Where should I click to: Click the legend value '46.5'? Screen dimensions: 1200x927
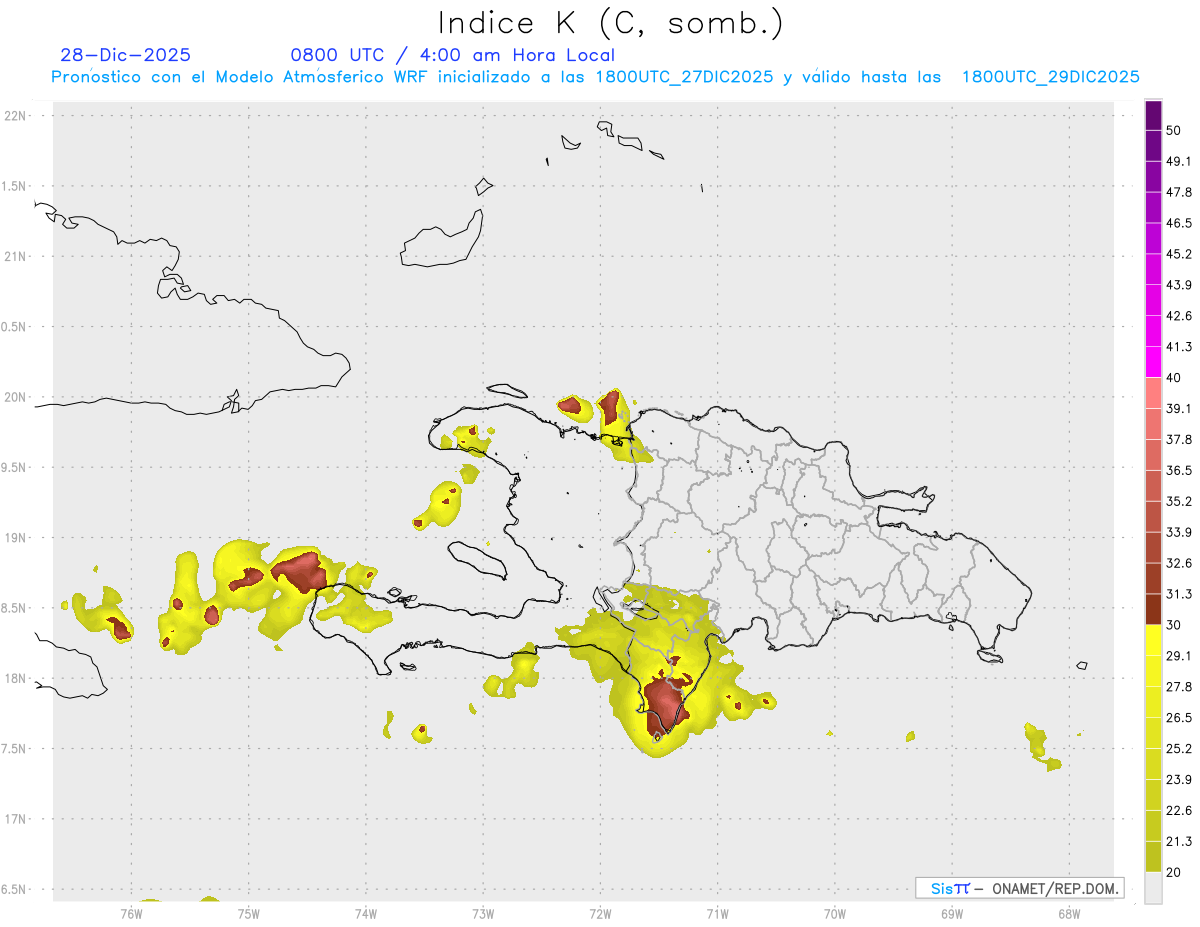coord(1179,223)
